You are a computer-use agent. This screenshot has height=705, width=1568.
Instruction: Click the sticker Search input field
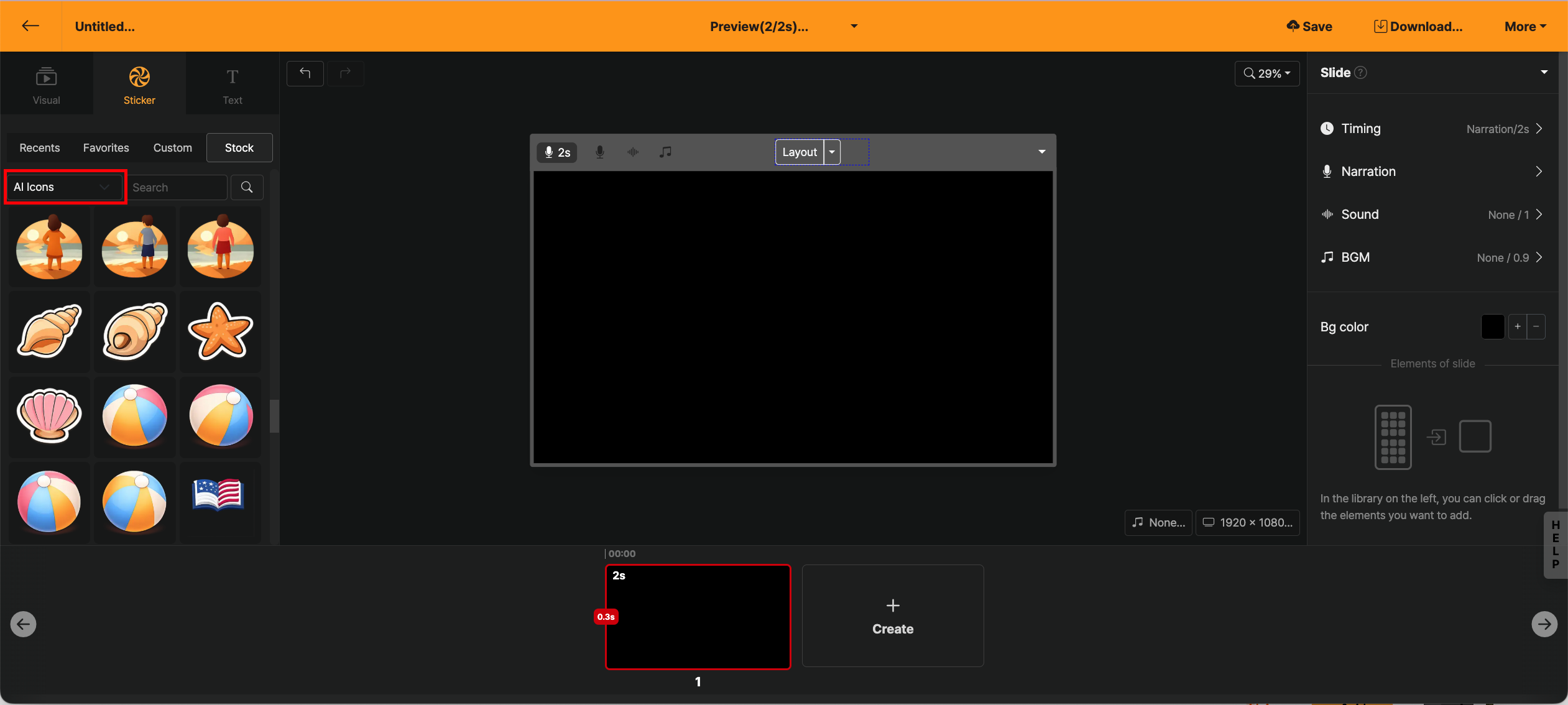tap(177, 187)
